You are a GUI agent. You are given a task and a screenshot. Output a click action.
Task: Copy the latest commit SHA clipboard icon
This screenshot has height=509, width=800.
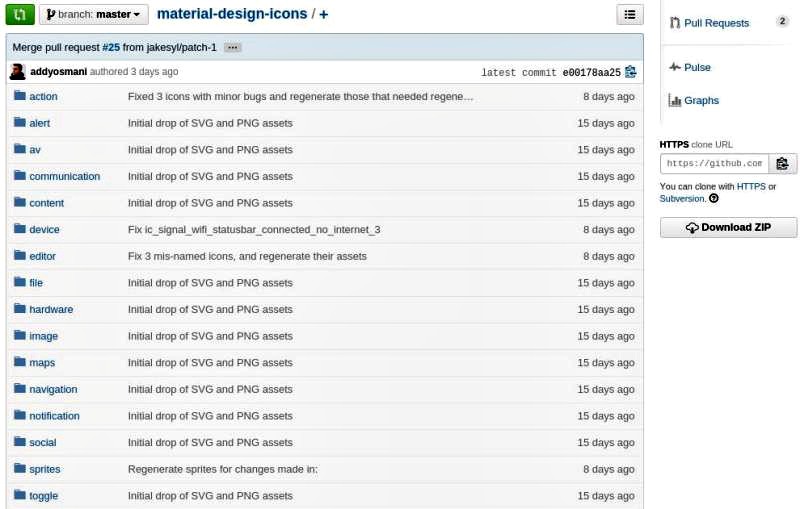[x=631, y=72]
